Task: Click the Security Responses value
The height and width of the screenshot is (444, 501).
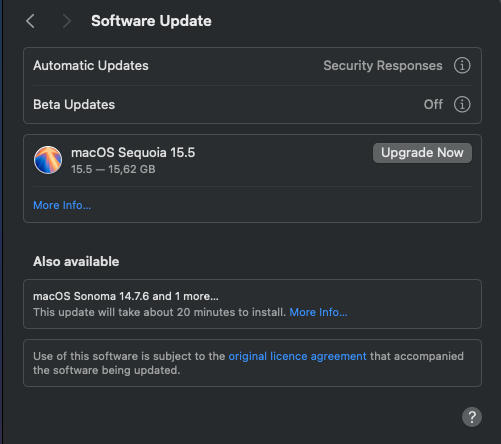Action: [x=383, y=66]
